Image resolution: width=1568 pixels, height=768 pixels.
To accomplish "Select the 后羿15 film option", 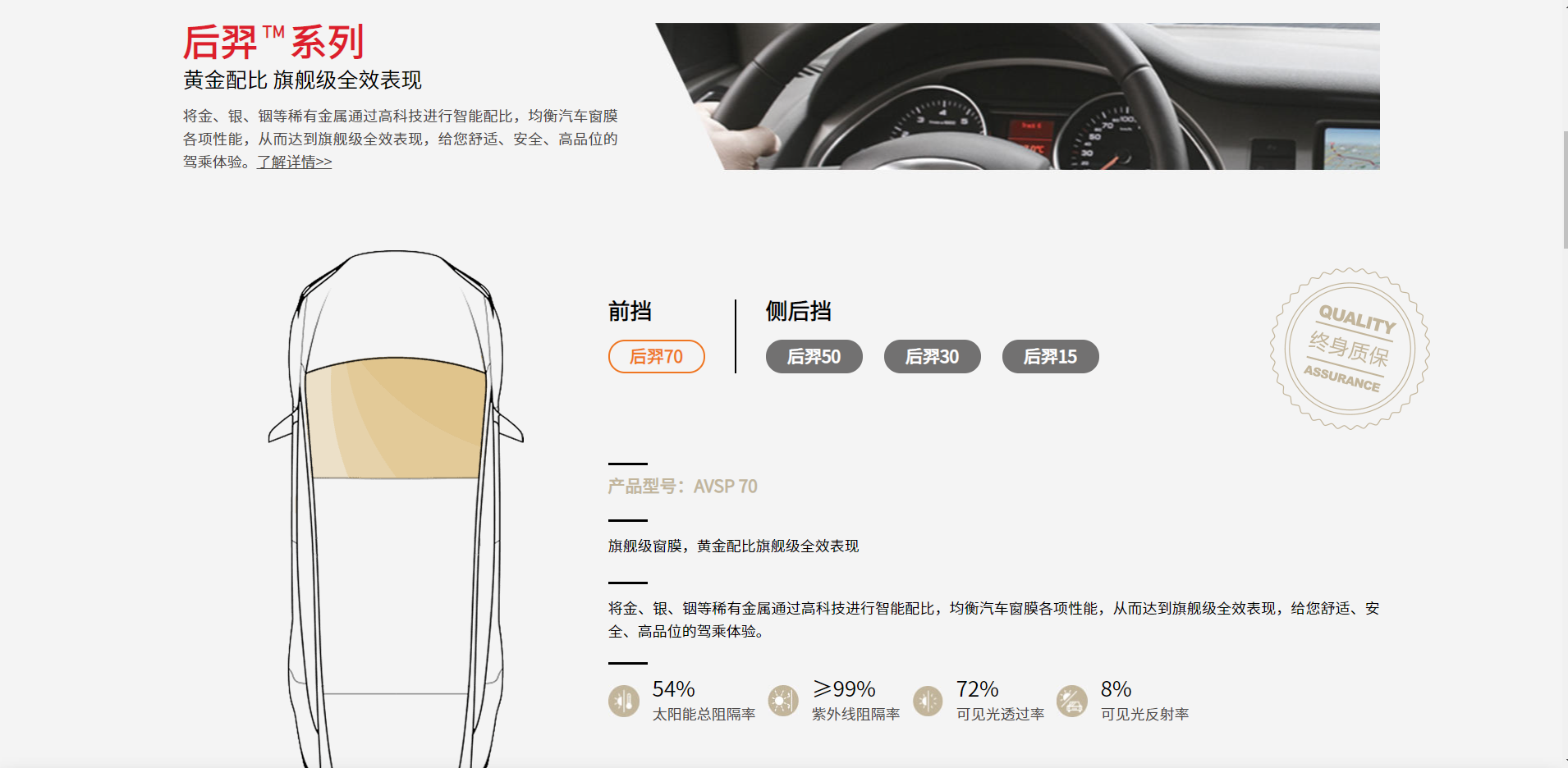I will [x=1050, y=356].
